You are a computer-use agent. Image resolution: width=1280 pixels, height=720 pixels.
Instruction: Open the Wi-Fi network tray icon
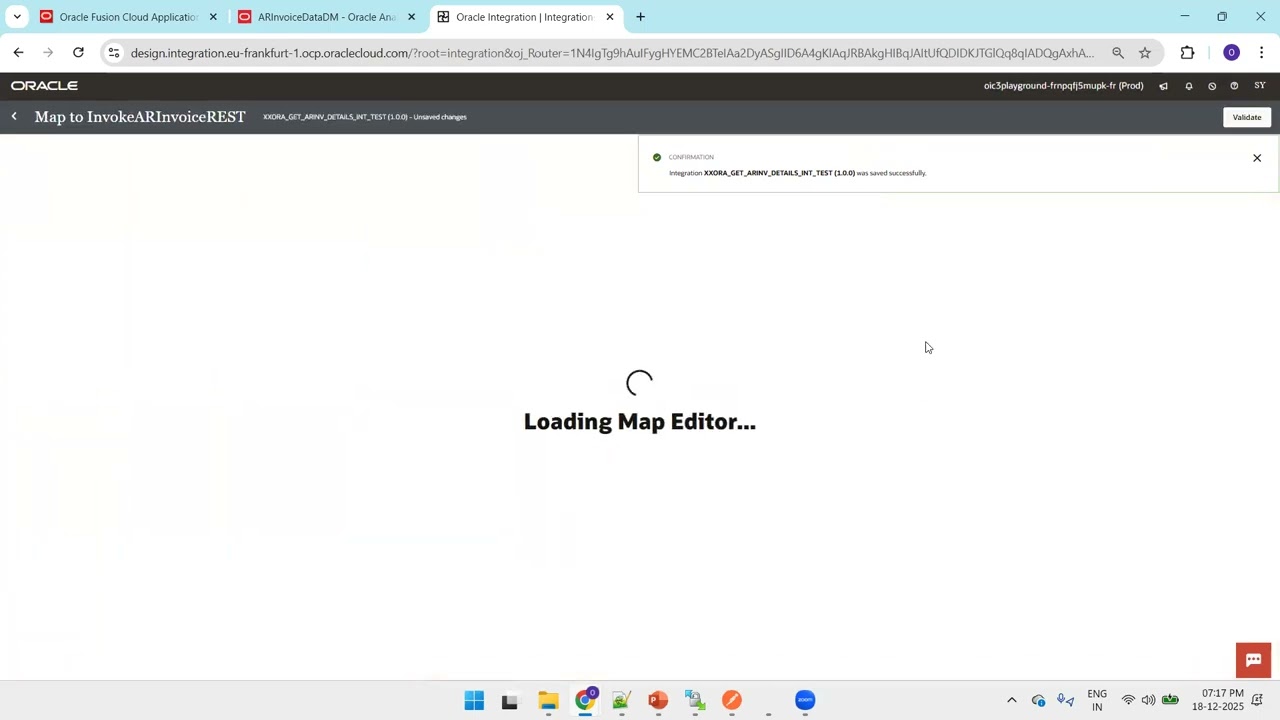[x=1128, y=701]
